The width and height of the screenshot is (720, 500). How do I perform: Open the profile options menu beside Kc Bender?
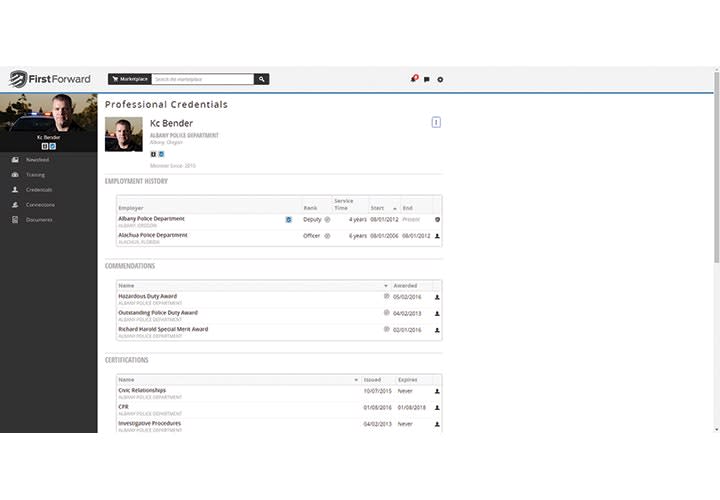click(436, 122)
